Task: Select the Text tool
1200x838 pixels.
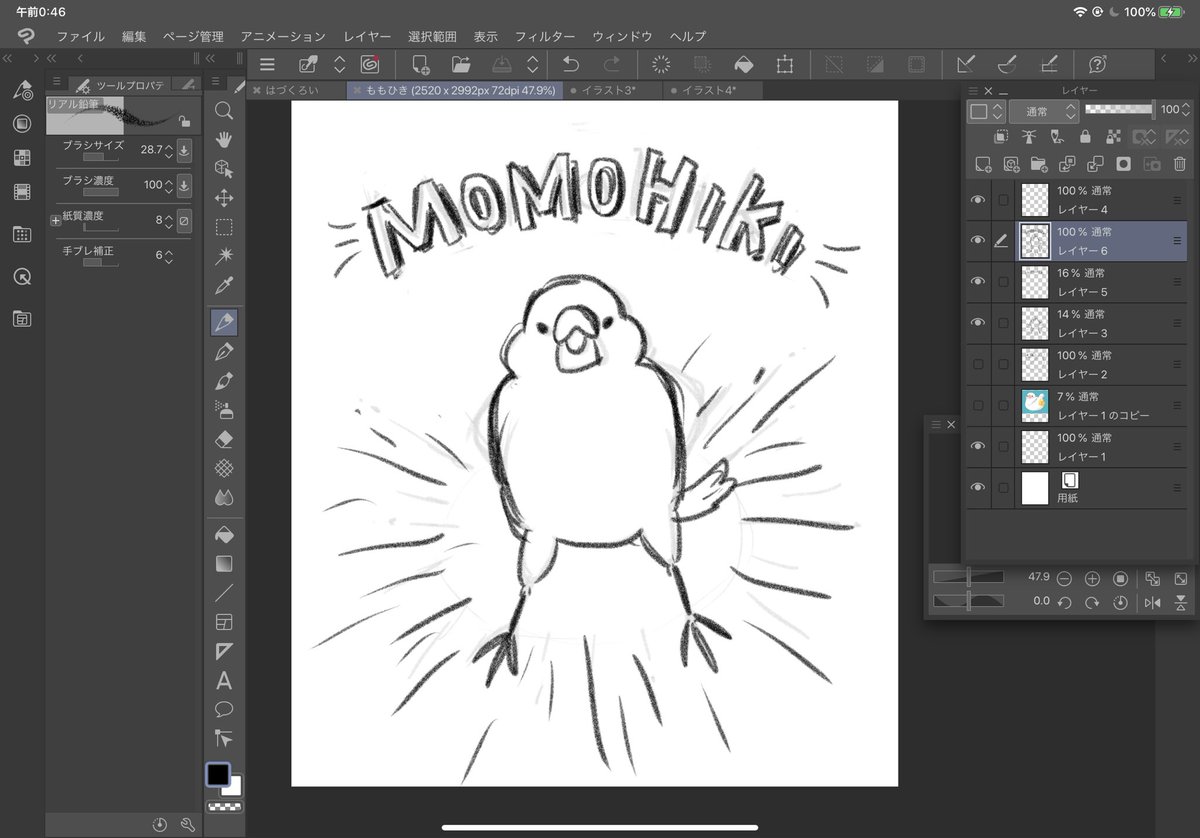Action: pyautogui.click(x=224, y=681)
